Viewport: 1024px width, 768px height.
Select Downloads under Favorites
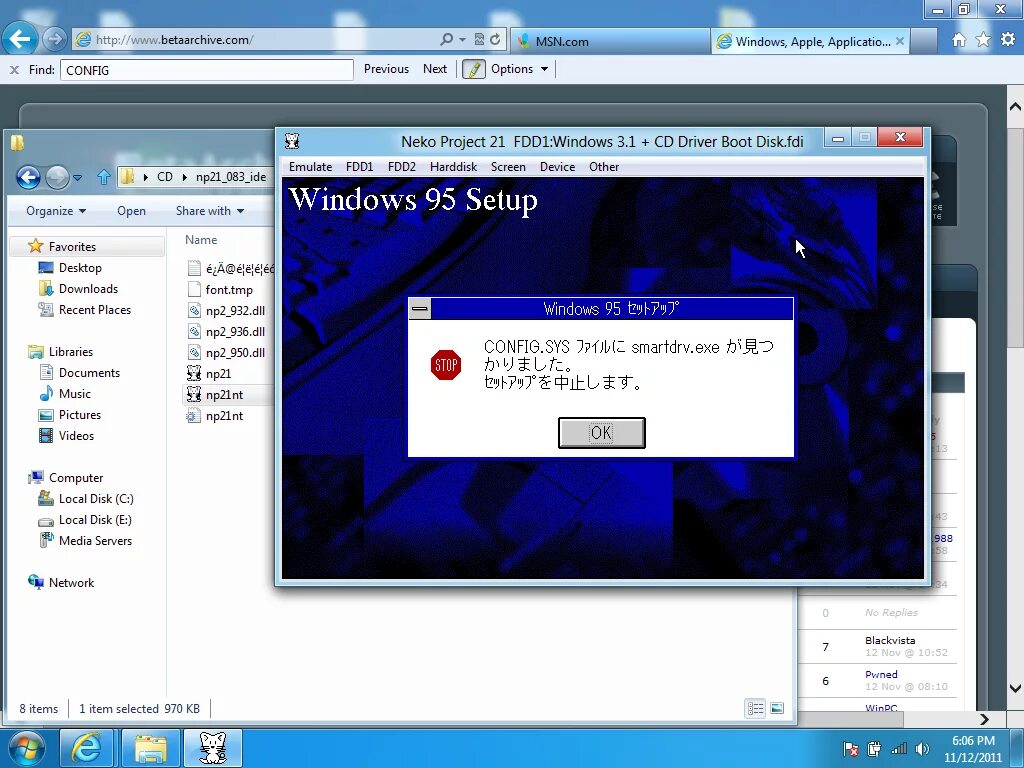point(88,289)
